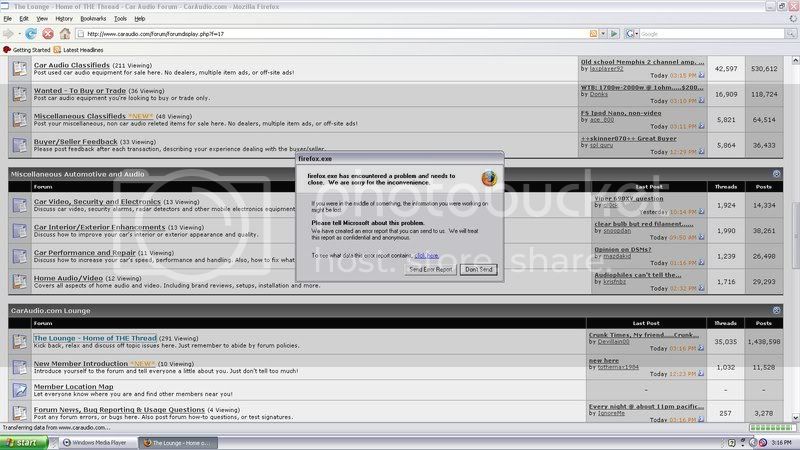Open Member Location Map link
Viewport: 800px width, 450px height.
73,387
